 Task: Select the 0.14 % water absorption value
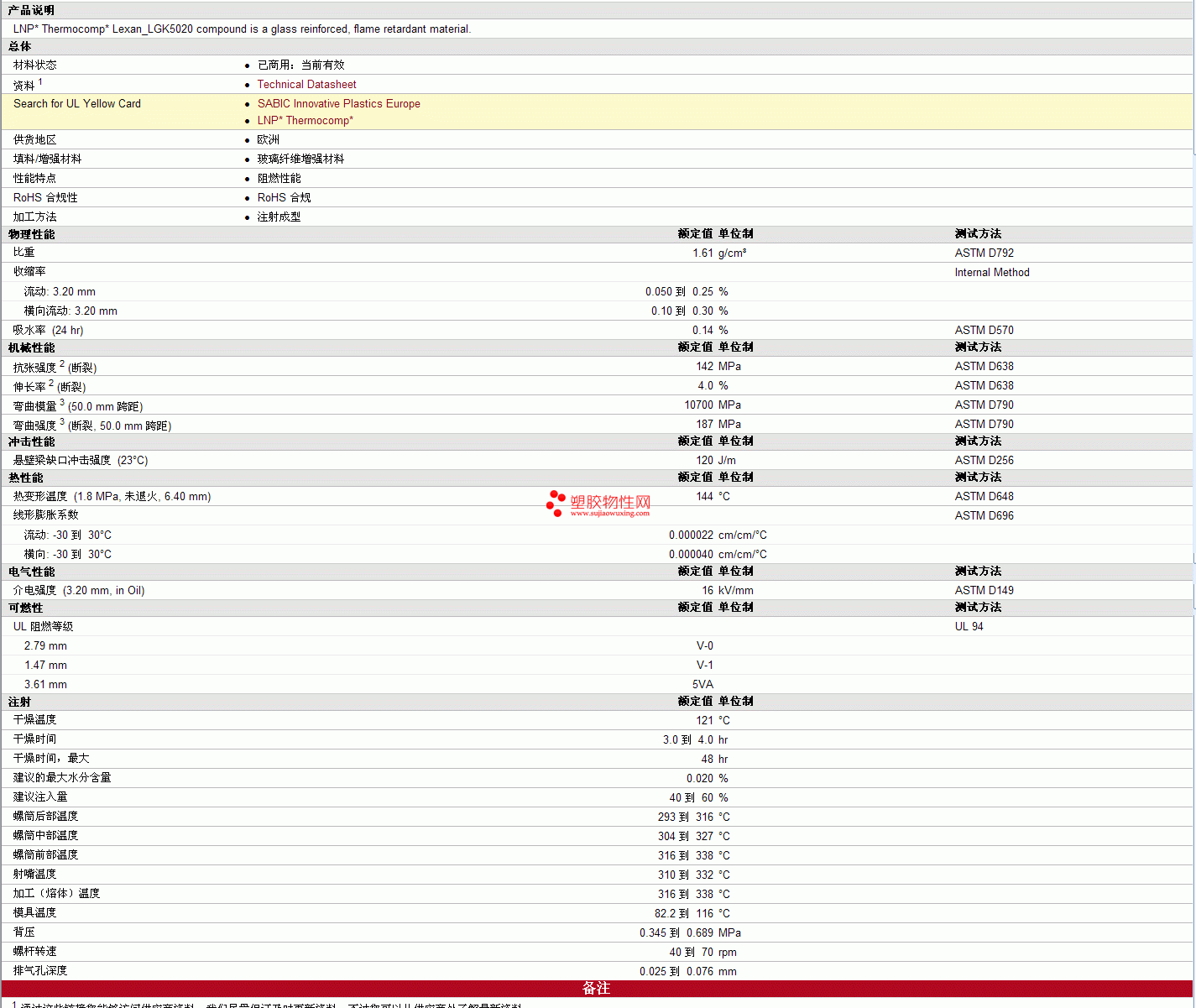coord(710,331)
